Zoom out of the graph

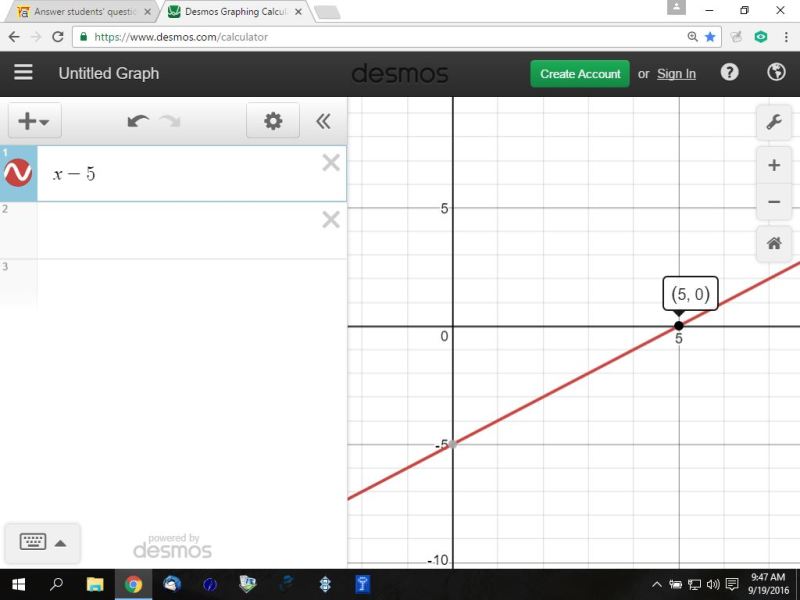point(774,202)
